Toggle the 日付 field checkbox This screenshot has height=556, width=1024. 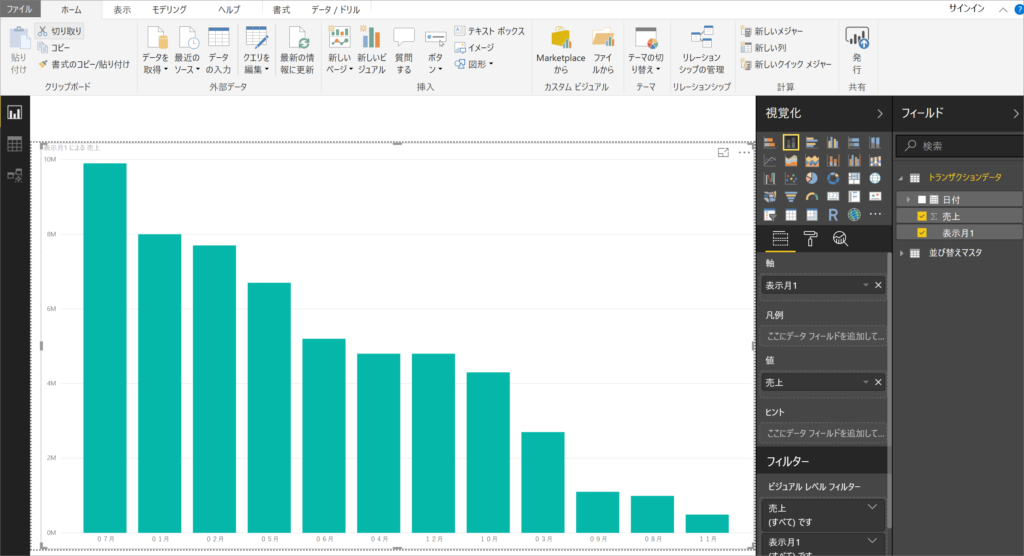click(922, 199)
